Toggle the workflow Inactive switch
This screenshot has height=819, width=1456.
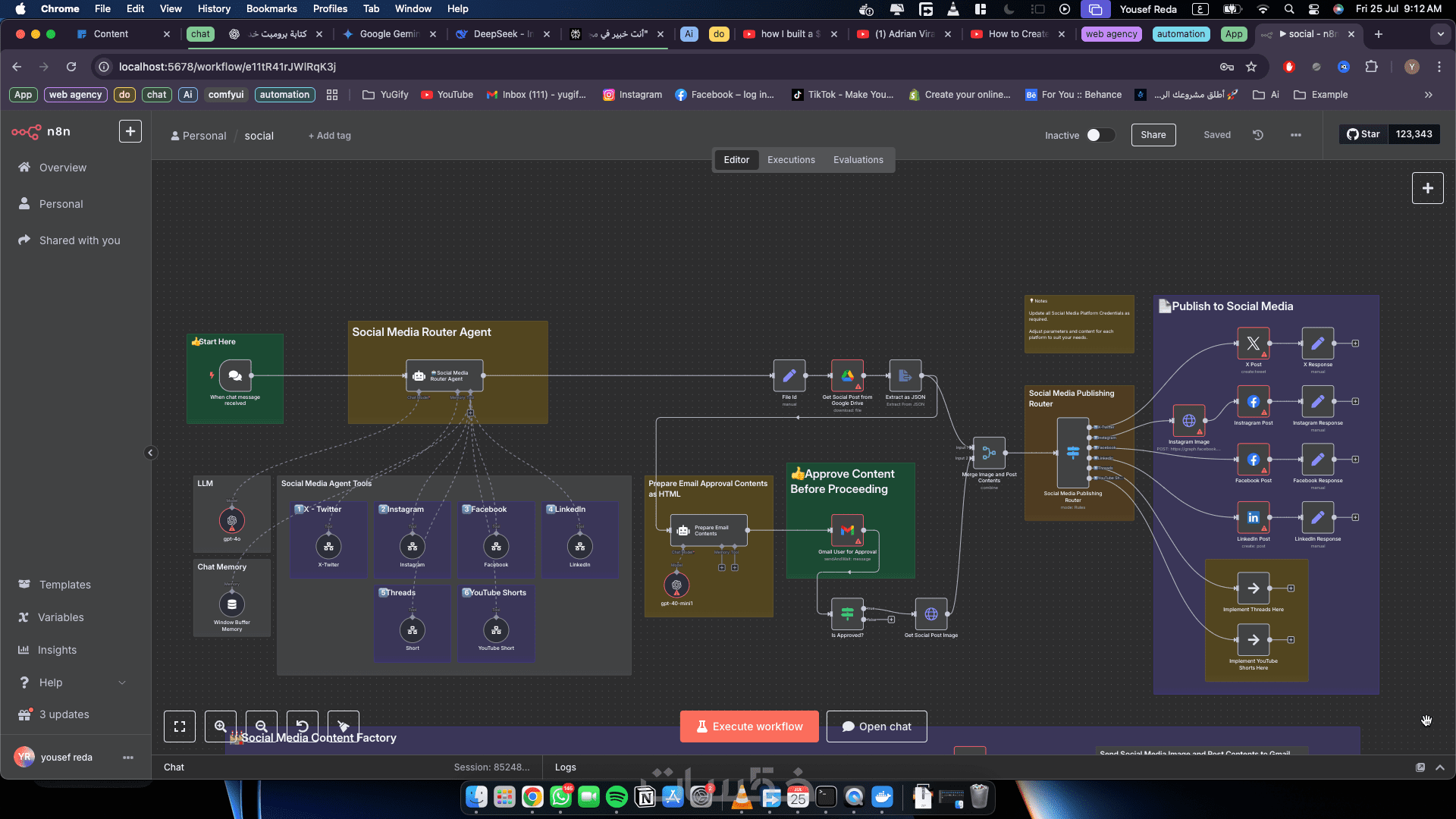[1100, 135]
